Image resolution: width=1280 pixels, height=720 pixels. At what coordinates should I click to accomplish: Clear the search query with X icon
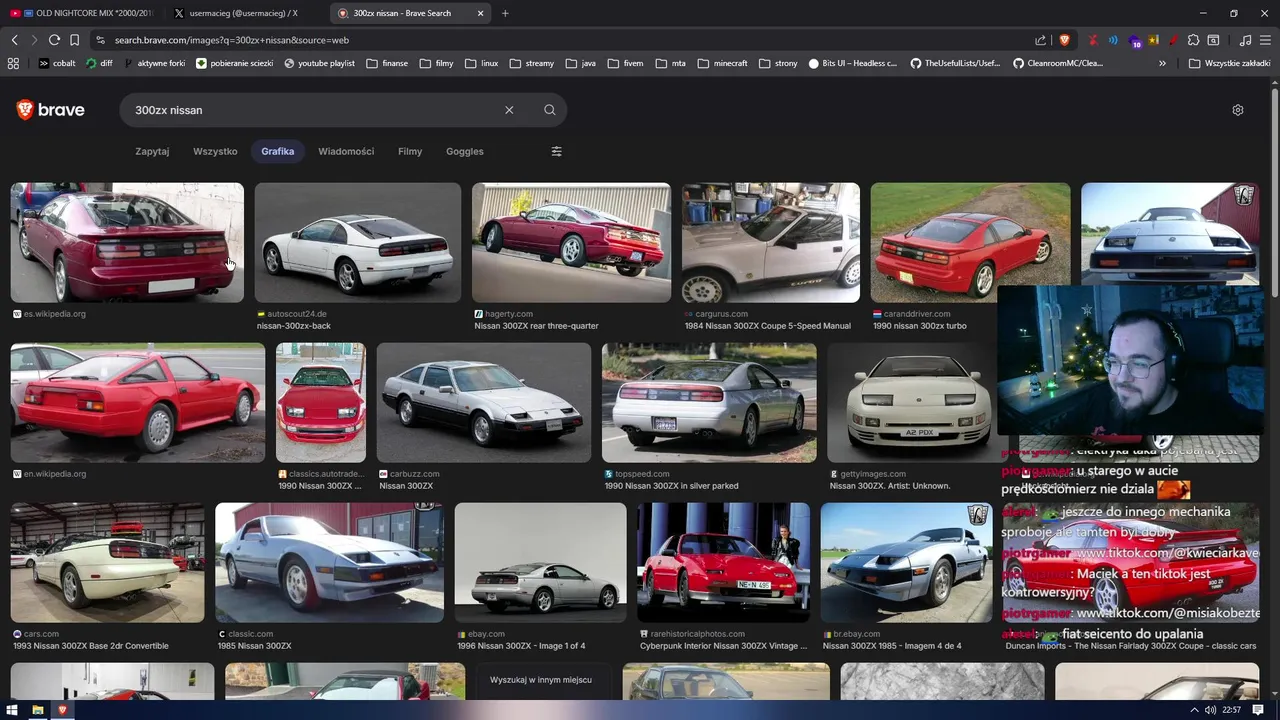[x=509, y=110]
